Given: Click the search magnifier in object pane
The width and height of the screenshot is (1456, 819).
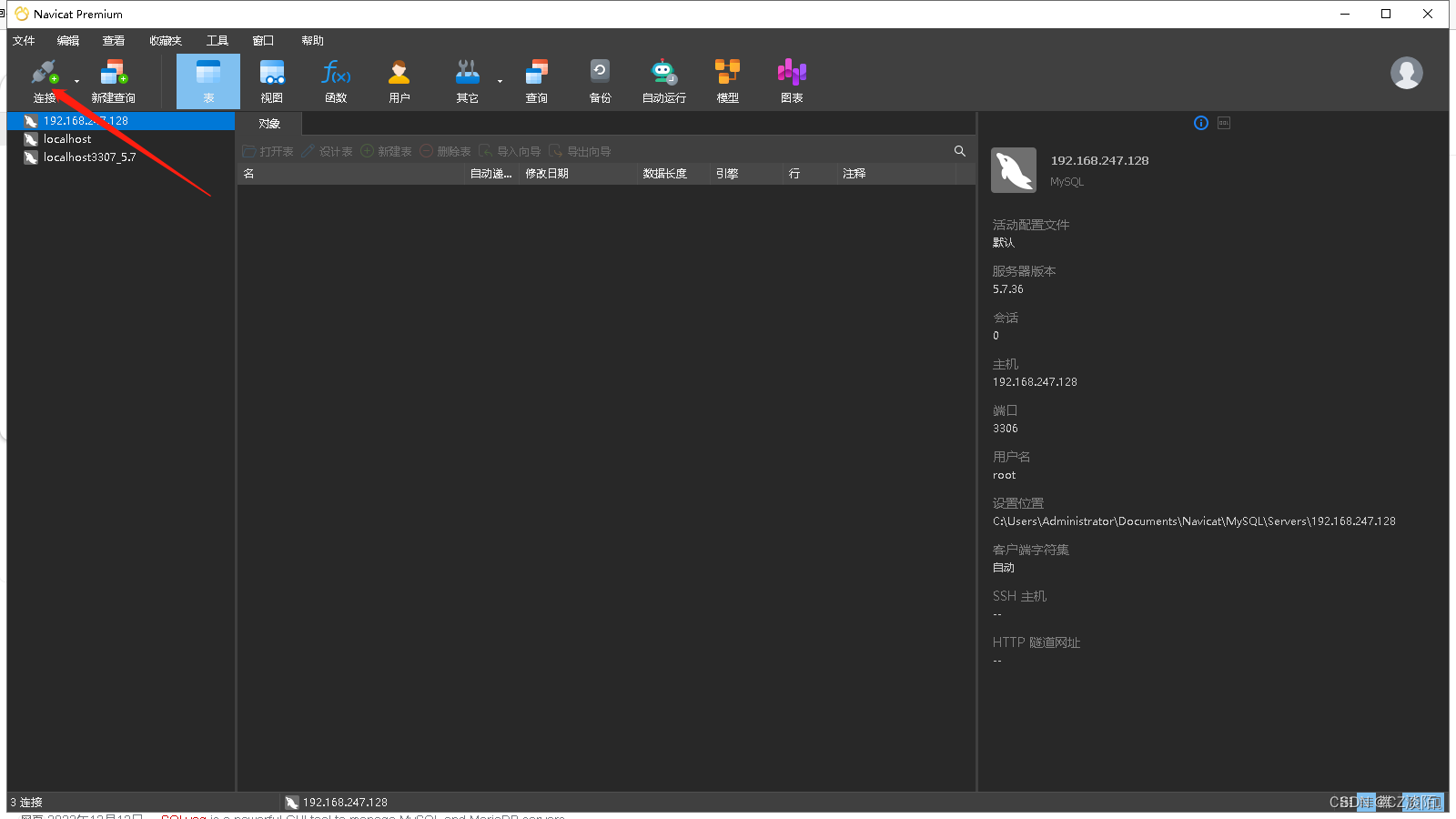Looking at the screenshot, I should 959,151.
